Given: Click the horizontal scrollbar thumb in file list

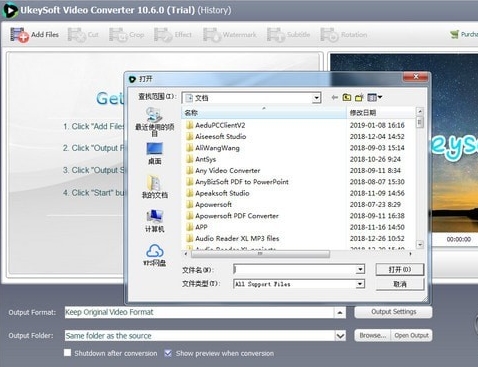Looking at the screenshot, I should [260, 254].
